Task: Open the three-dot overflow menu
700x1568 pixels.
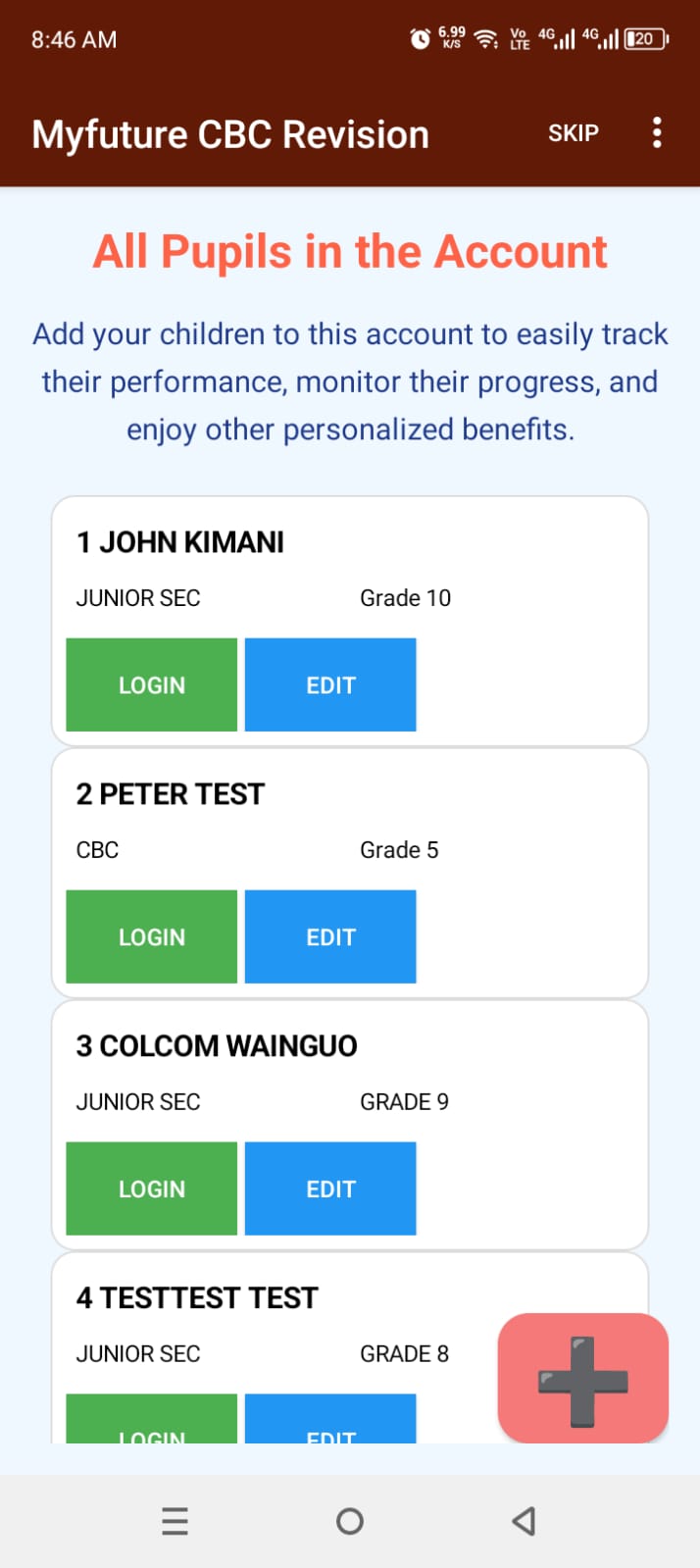Action: 656,133
